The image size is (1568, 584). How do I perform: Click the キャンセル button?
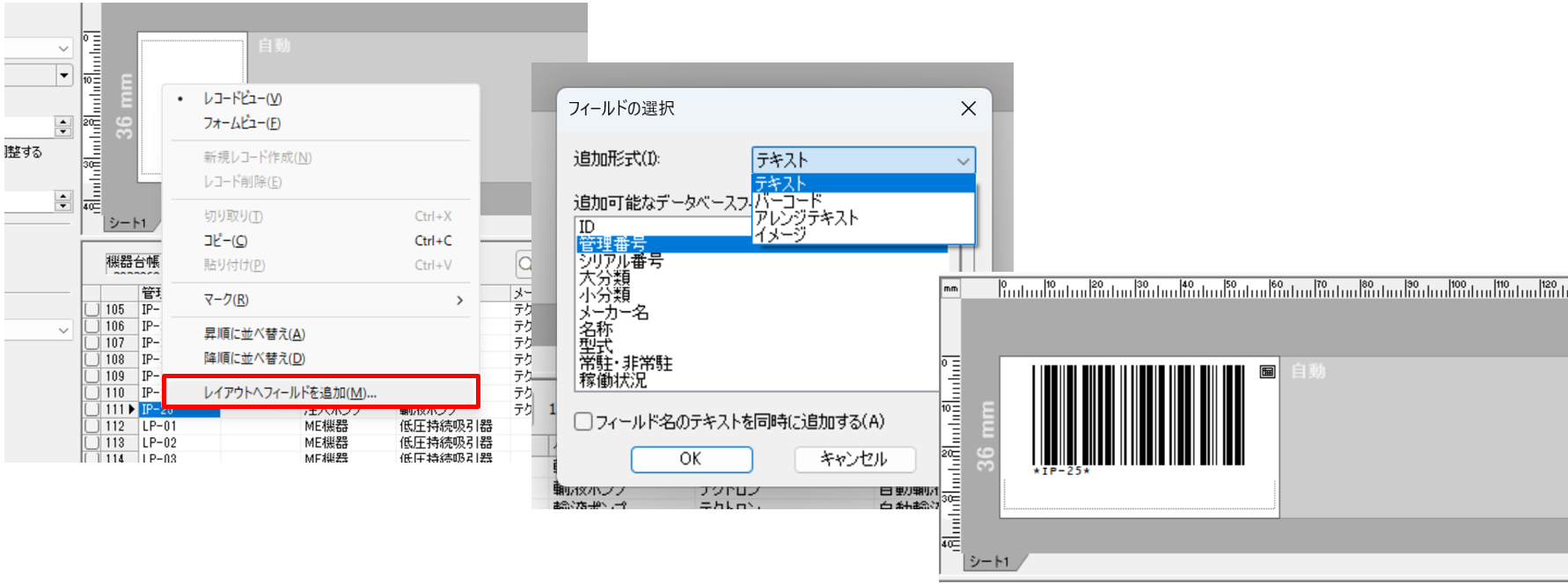pos(854,459)
